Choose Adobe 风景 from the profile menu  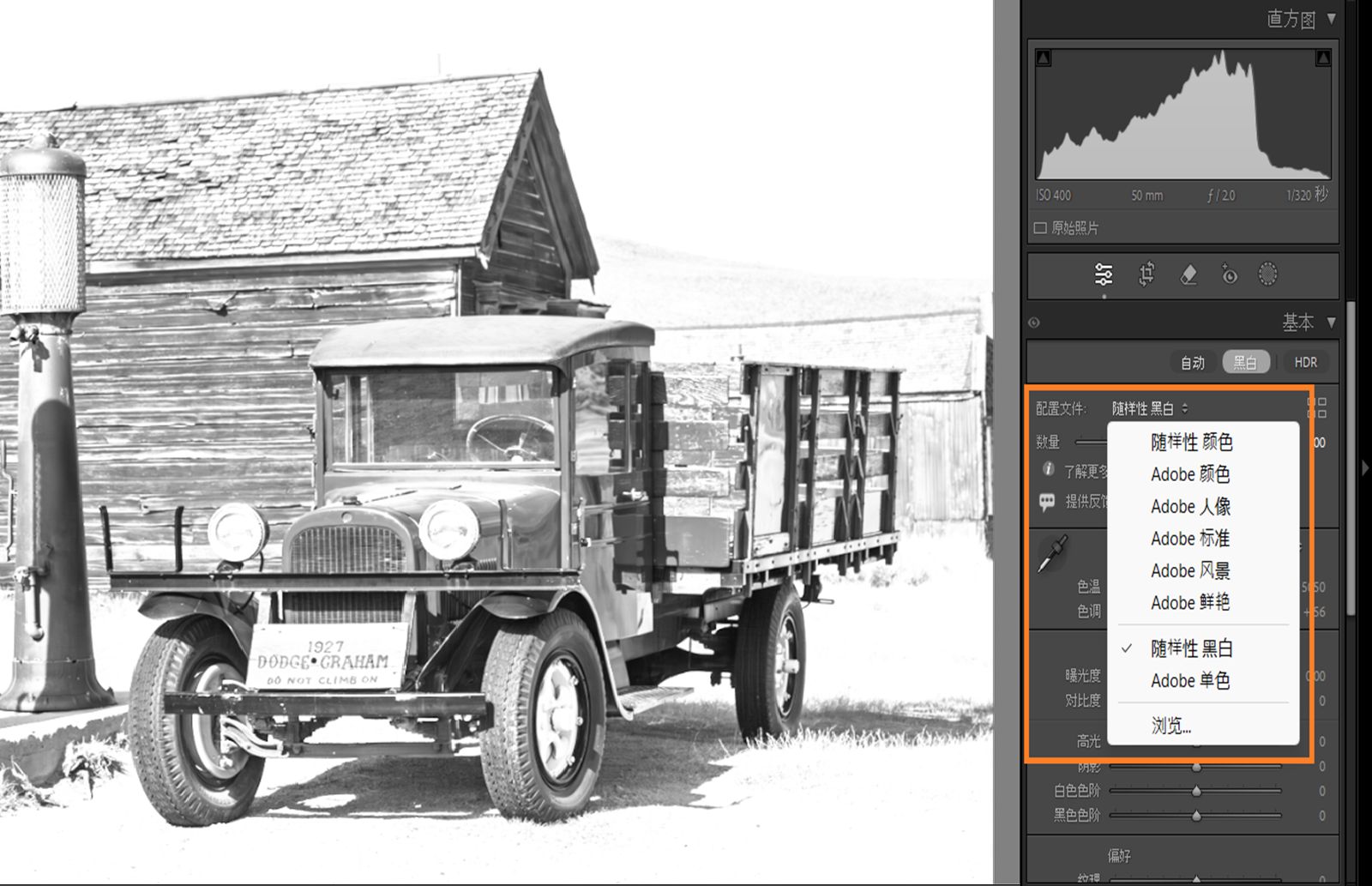(1203, 570)
